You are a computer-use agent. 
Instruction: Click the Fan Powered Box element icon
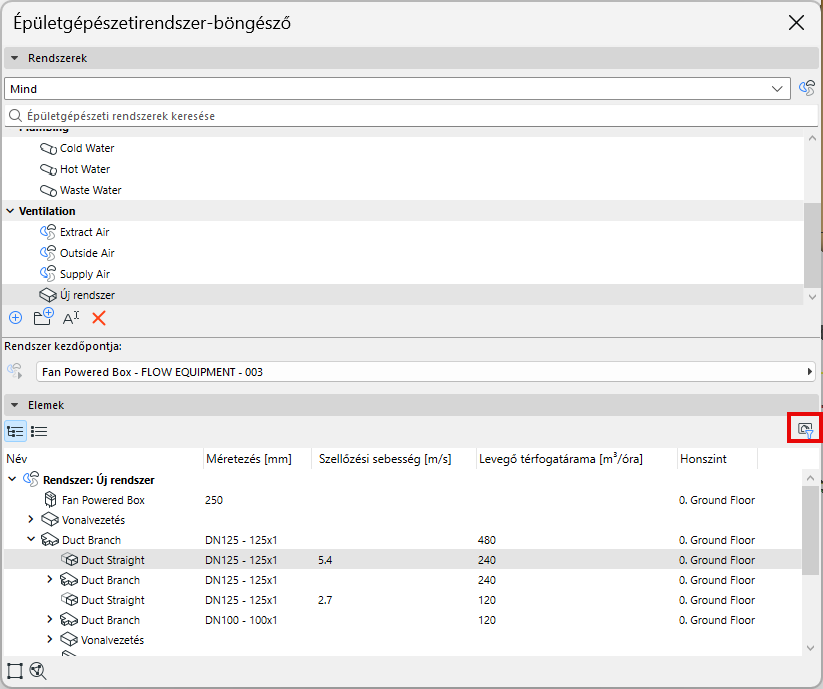[50, 500]
